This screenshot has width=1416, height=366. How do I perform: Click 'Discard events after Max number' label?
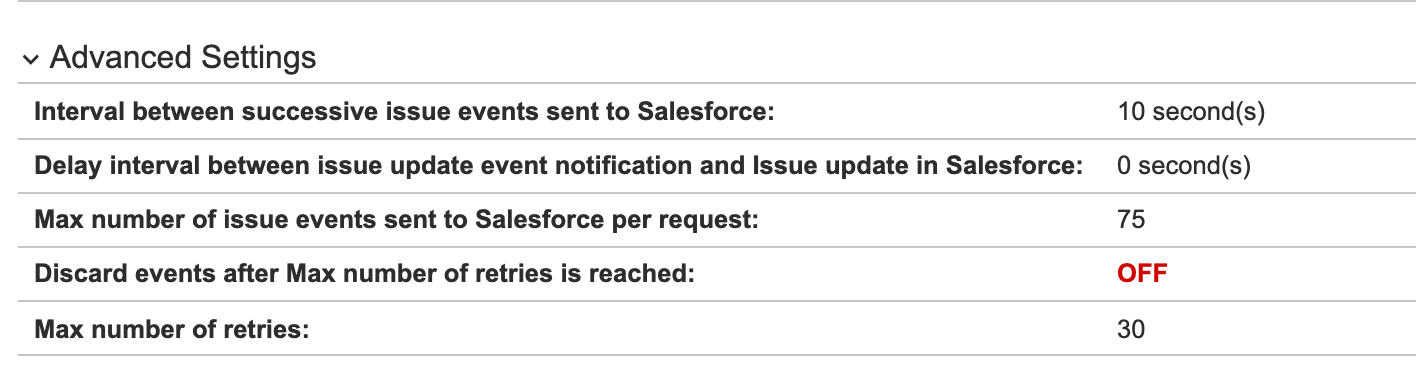[x=364, y=273]
